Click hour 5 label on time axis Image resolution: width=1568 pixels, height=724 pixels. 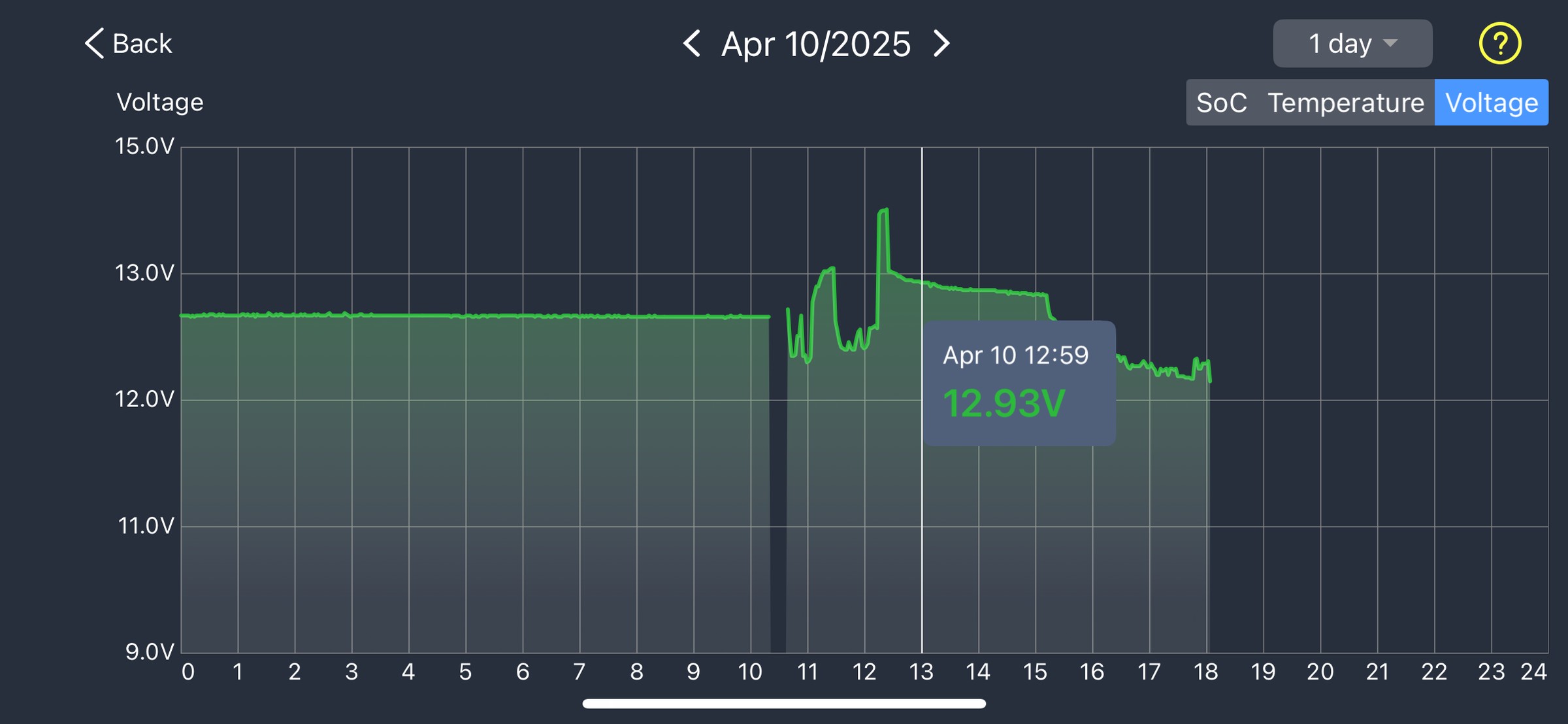tap(465, 671)
